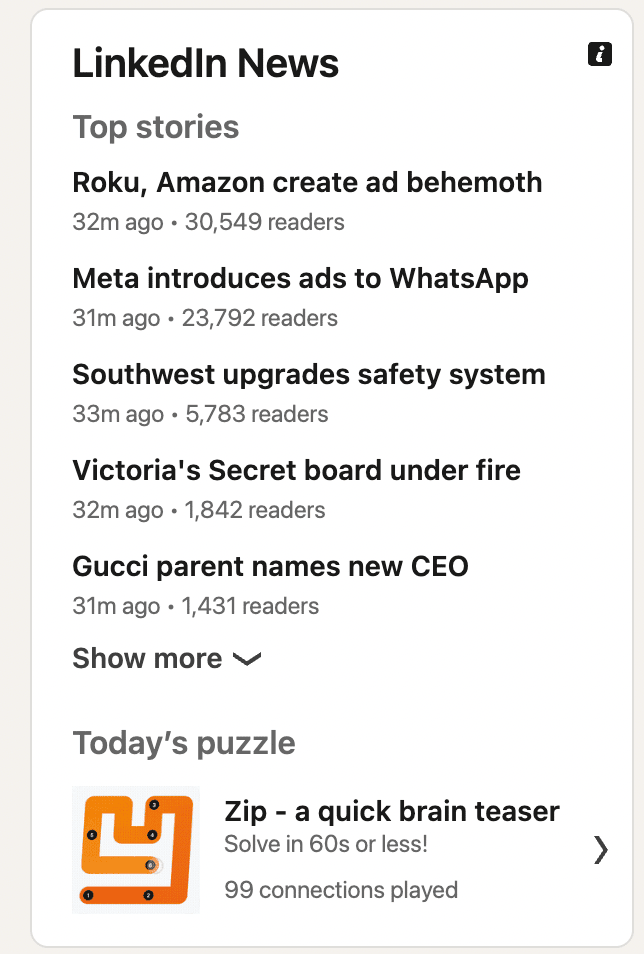Click the 99 connections played text
This screenshot has width=644, height=954.
[x=341, y=890]
